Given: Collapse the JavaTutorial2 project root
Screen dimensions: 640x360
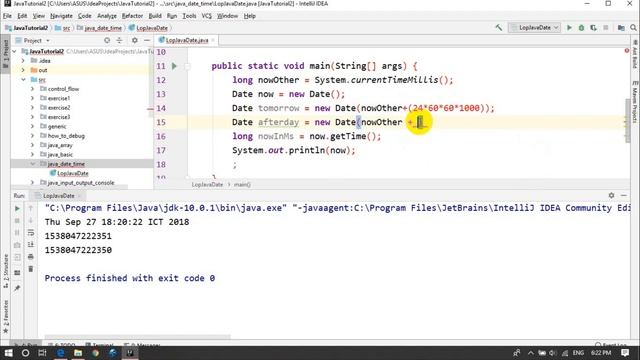Looking at the screenshot, I should tap(15, 51).
